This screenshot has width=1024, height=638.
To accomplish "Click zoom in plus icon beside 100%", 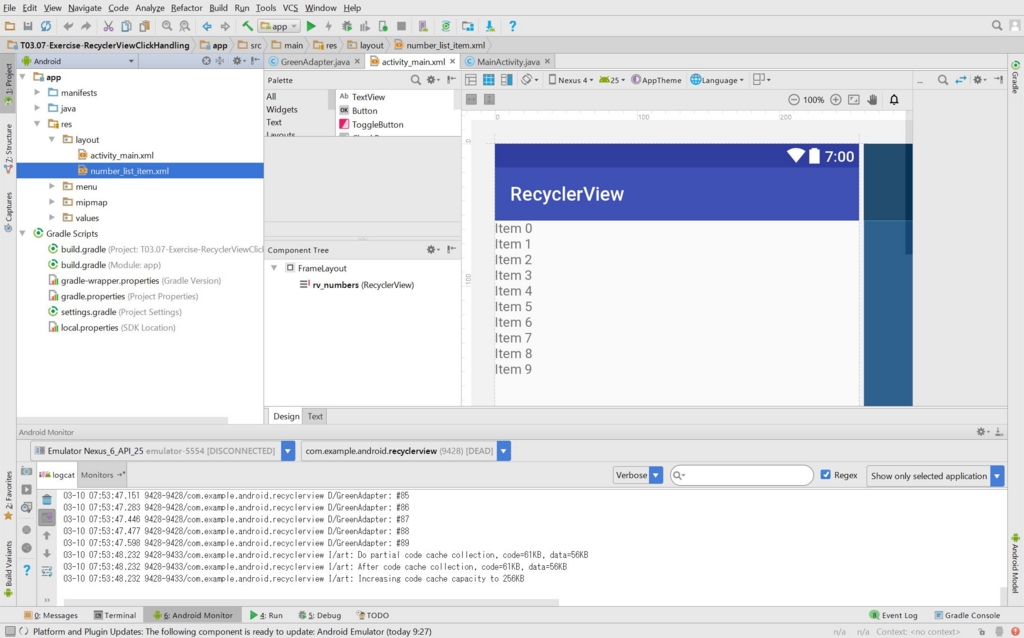I will (x=835, y=100).
